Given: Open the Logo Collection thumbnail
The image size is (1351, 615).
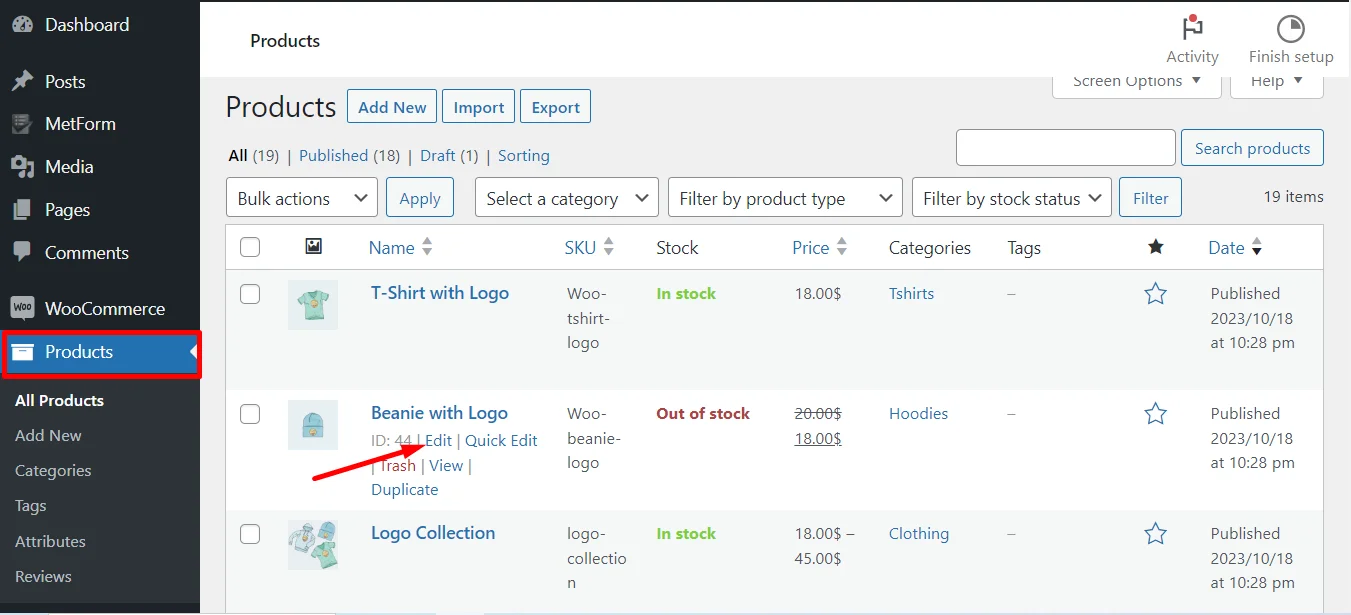Looking at the screenshot, I should pyautogui.click(x=313, y=545).
